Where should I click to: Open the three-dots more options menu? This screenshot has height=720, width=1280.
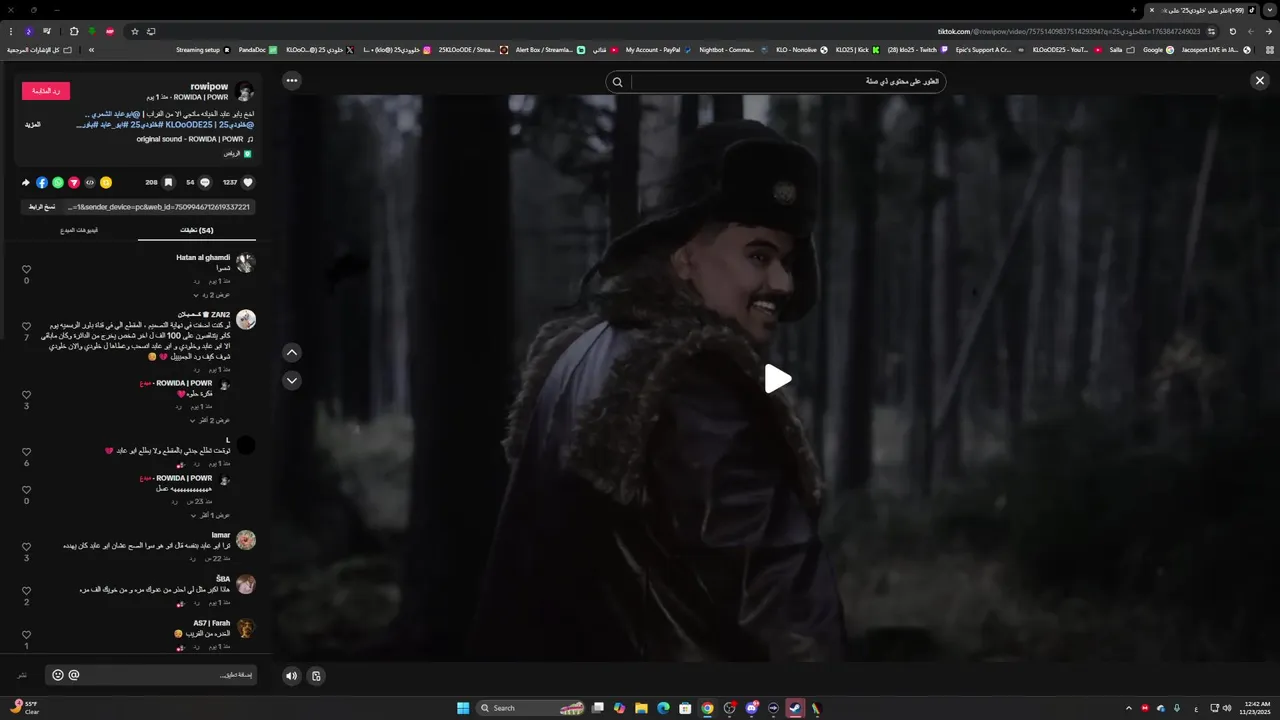point(292,80)
